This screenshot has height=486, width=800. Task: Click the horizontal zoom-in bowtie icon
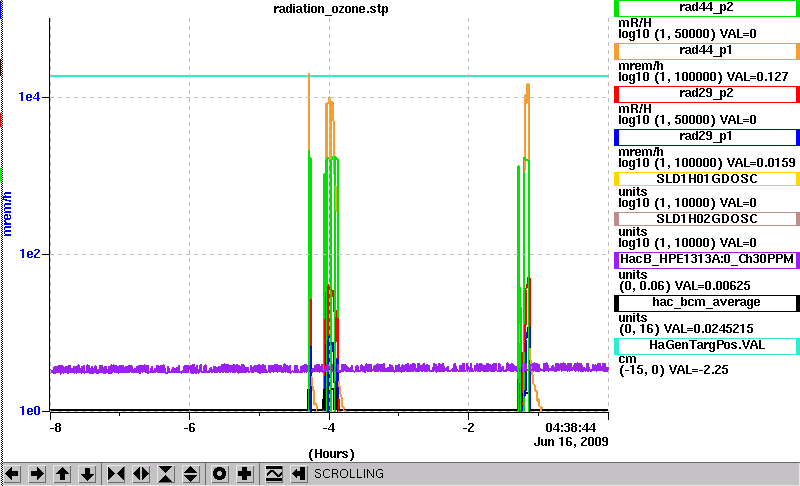(116, 474)
